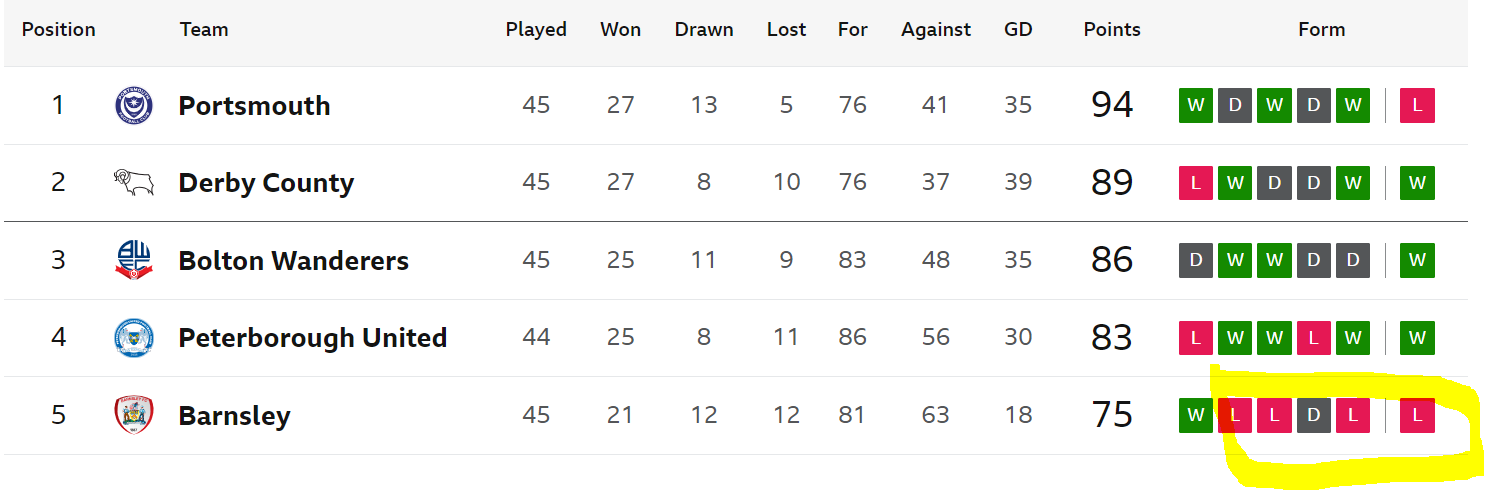This screenshot has width=1486, height=490.
Task: Click the Peterborough United crest icon
Action: coord(134,338)
